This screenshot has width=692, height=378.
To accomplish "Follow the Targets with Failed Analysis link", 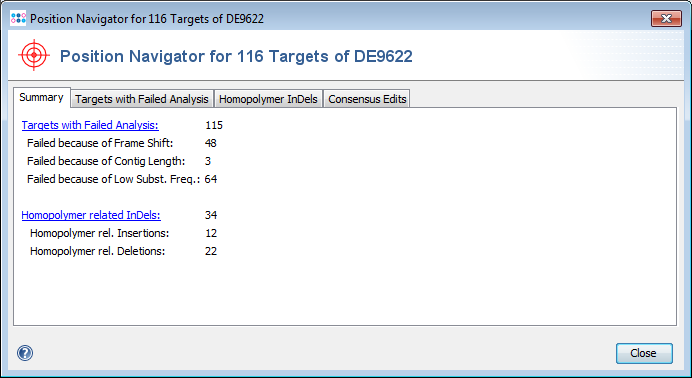I will coord(90,125).
